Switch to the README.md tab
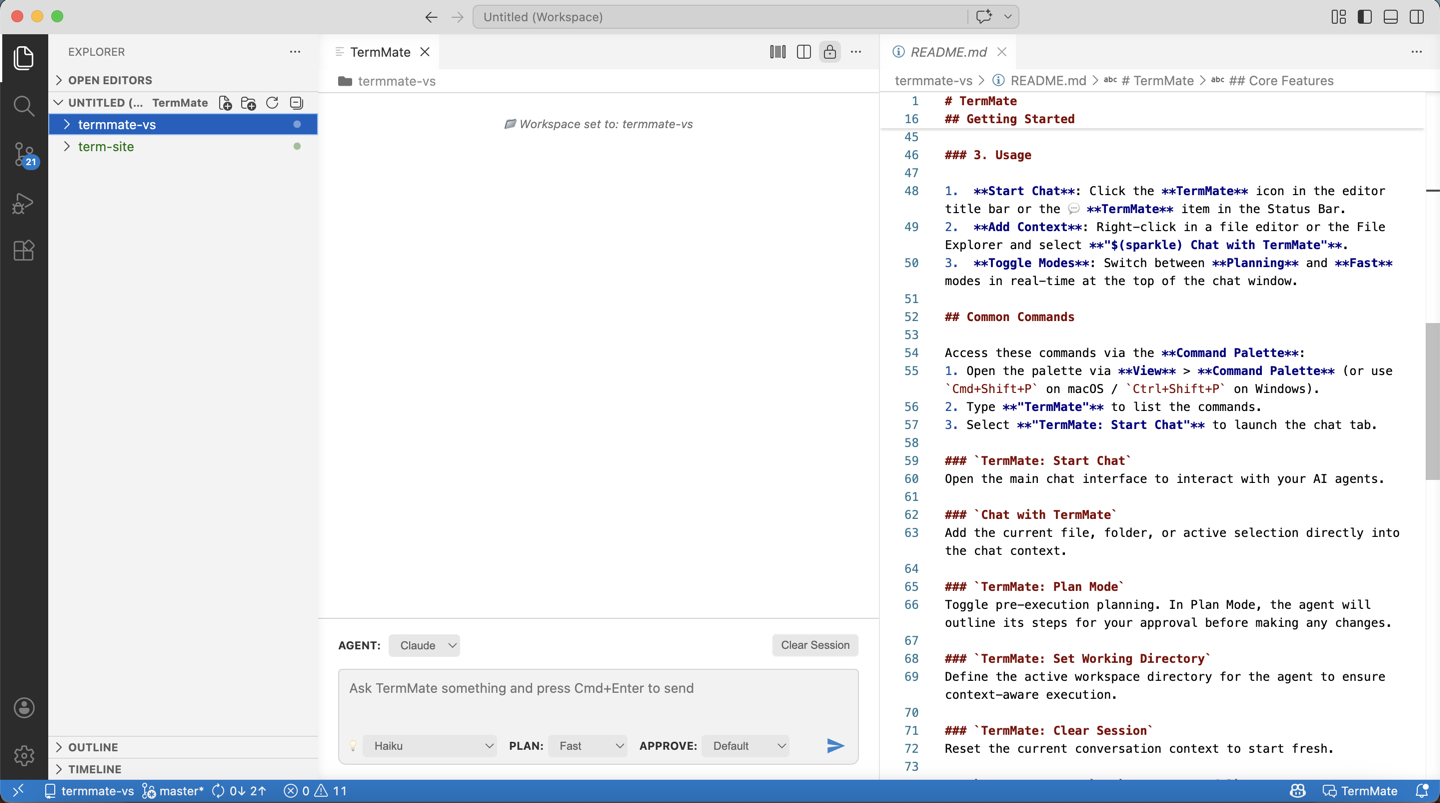The width and height of the screenshot is (1440, 803). [x=948, y=52]
